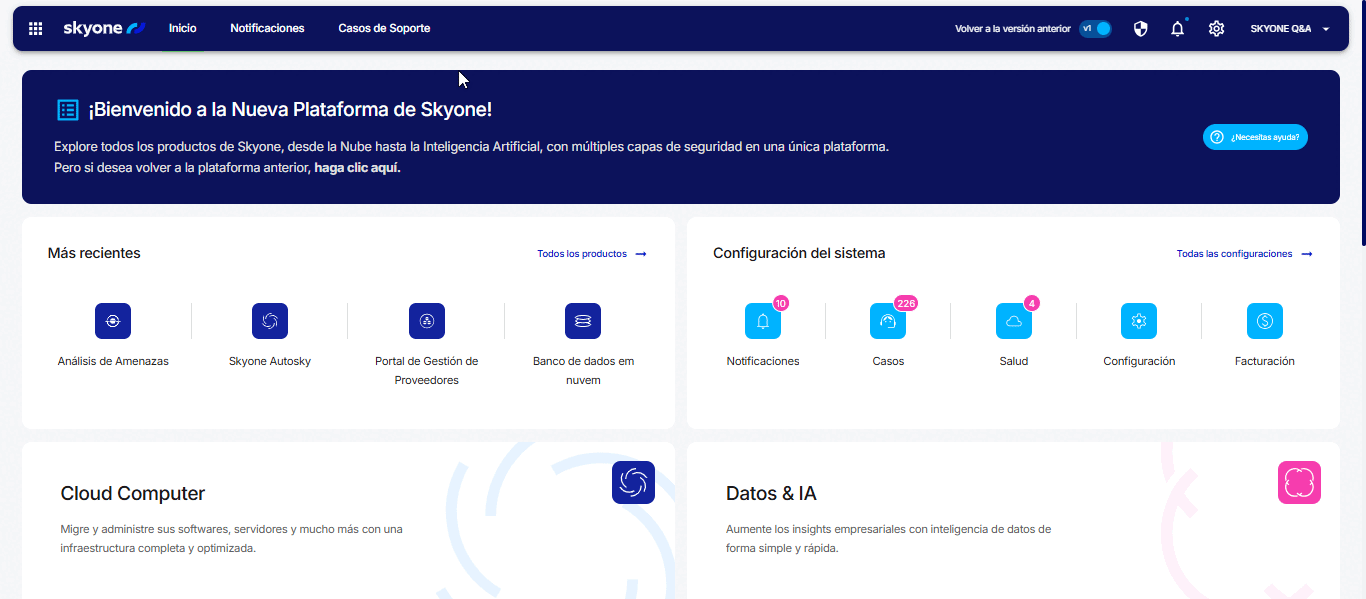The width and height of the screenshot is (1366, 599).
Task: Open Todas las configuraciones link
Action: point(1244,254)
